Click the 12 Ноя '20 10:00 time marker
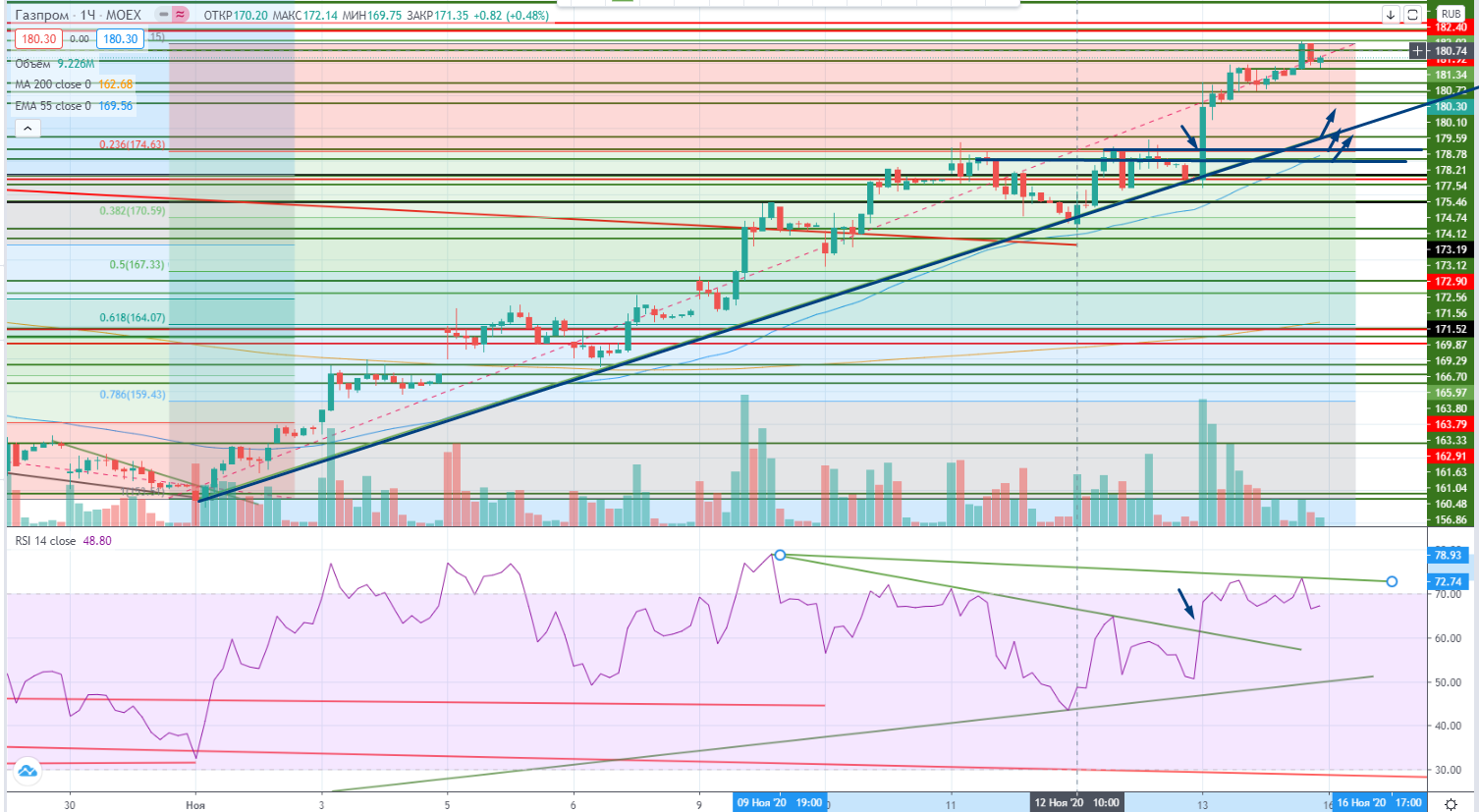Viewport: 1479px width, 812px height. [x=1076, y=803]
